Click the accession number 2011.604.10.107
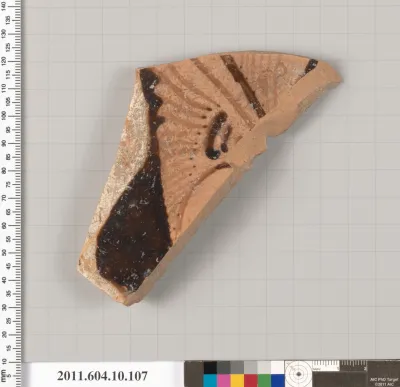Viewport: 400px width, 387px height. point(102,376)
